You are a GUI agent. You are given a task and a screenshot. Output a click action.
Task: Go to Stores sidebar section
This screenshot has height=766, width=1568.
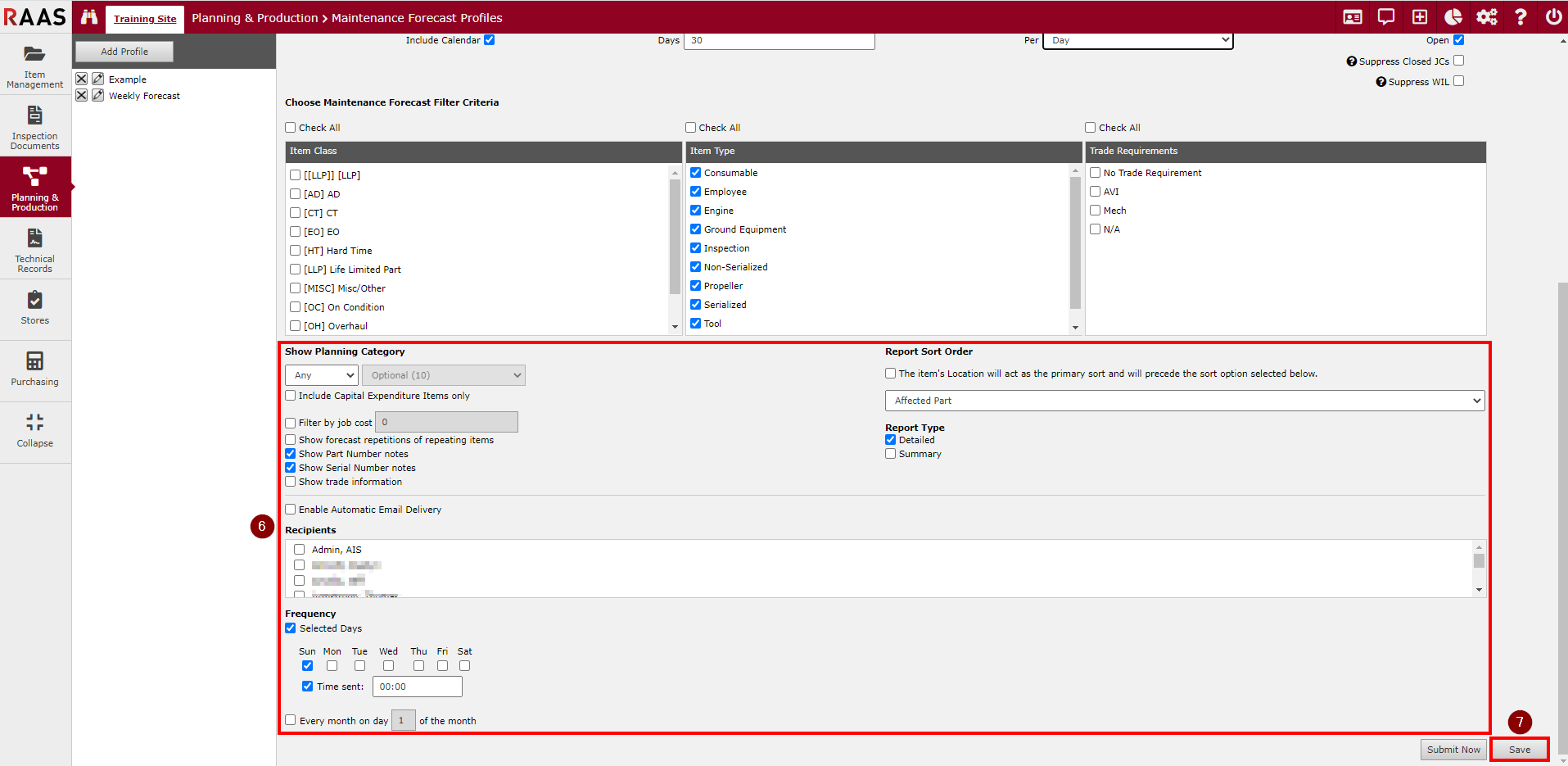coord(35,309)
